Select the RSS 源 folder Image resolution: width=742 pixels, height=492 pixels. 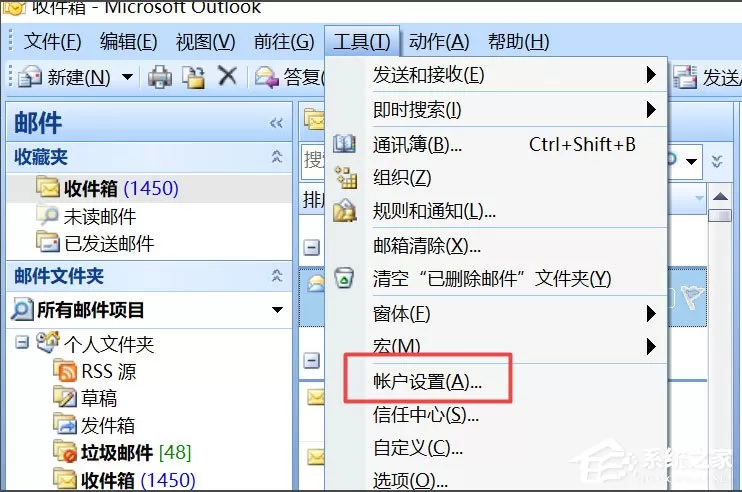point(109,371)
